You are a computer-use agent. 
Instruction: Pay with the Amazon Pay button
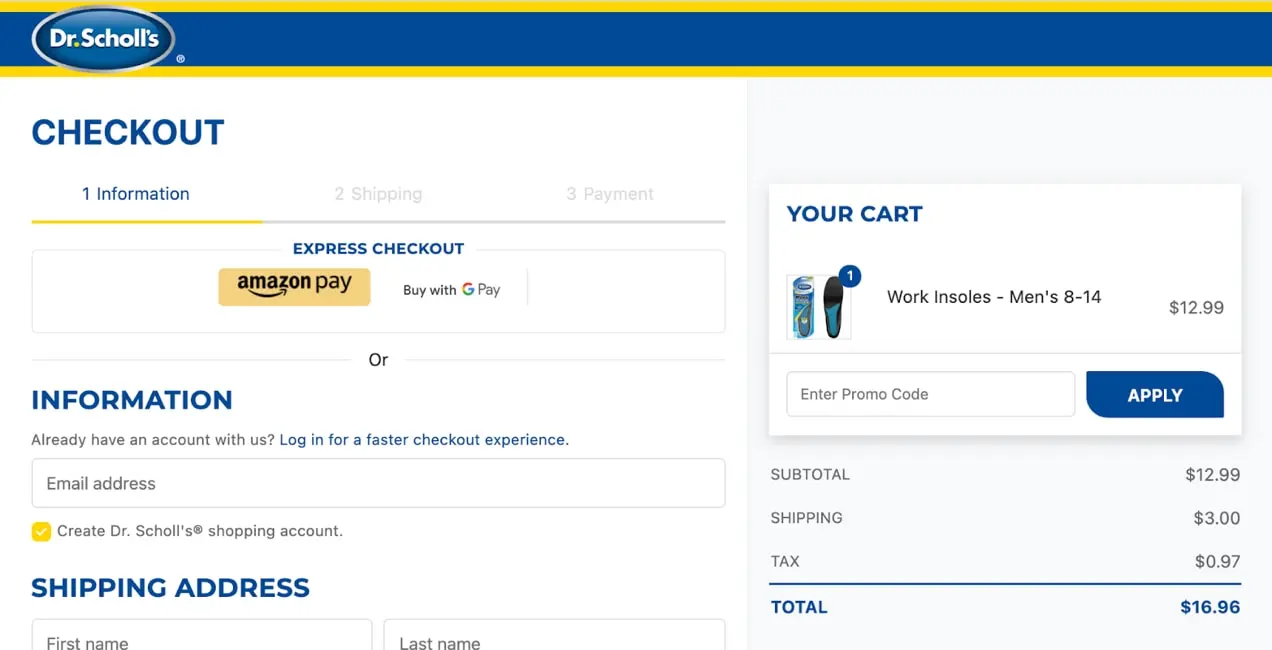294,287
